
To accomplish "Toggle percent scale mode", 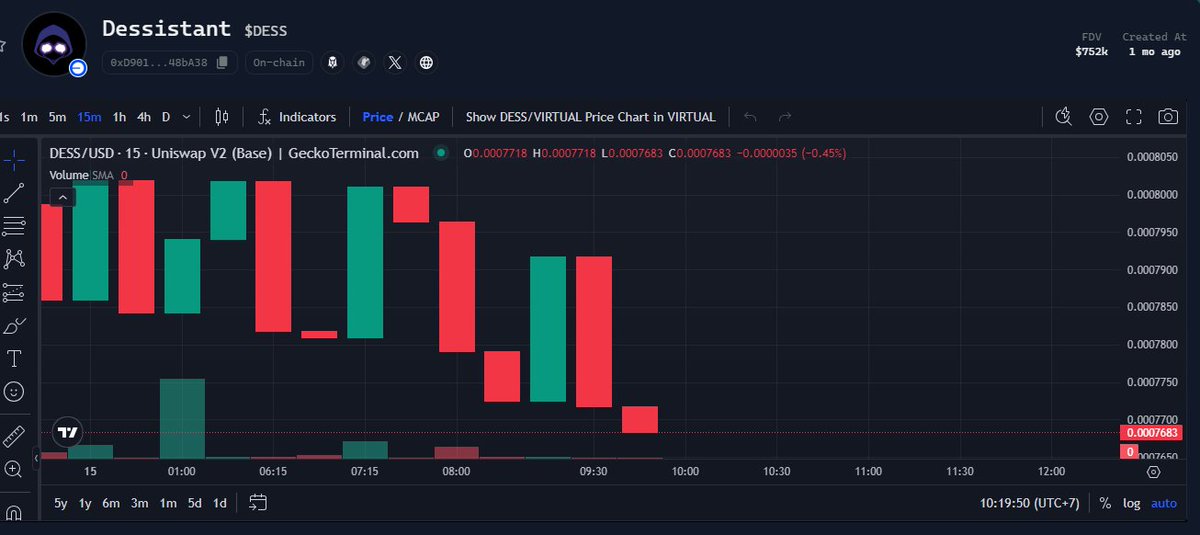I will tap(1105, 503).
